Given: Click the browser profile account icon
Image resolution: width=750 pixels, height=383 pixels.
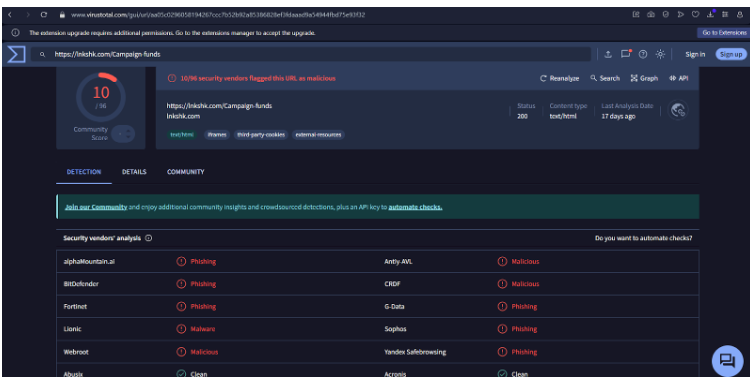Looking at the screenshot, I should coord(740,15).
